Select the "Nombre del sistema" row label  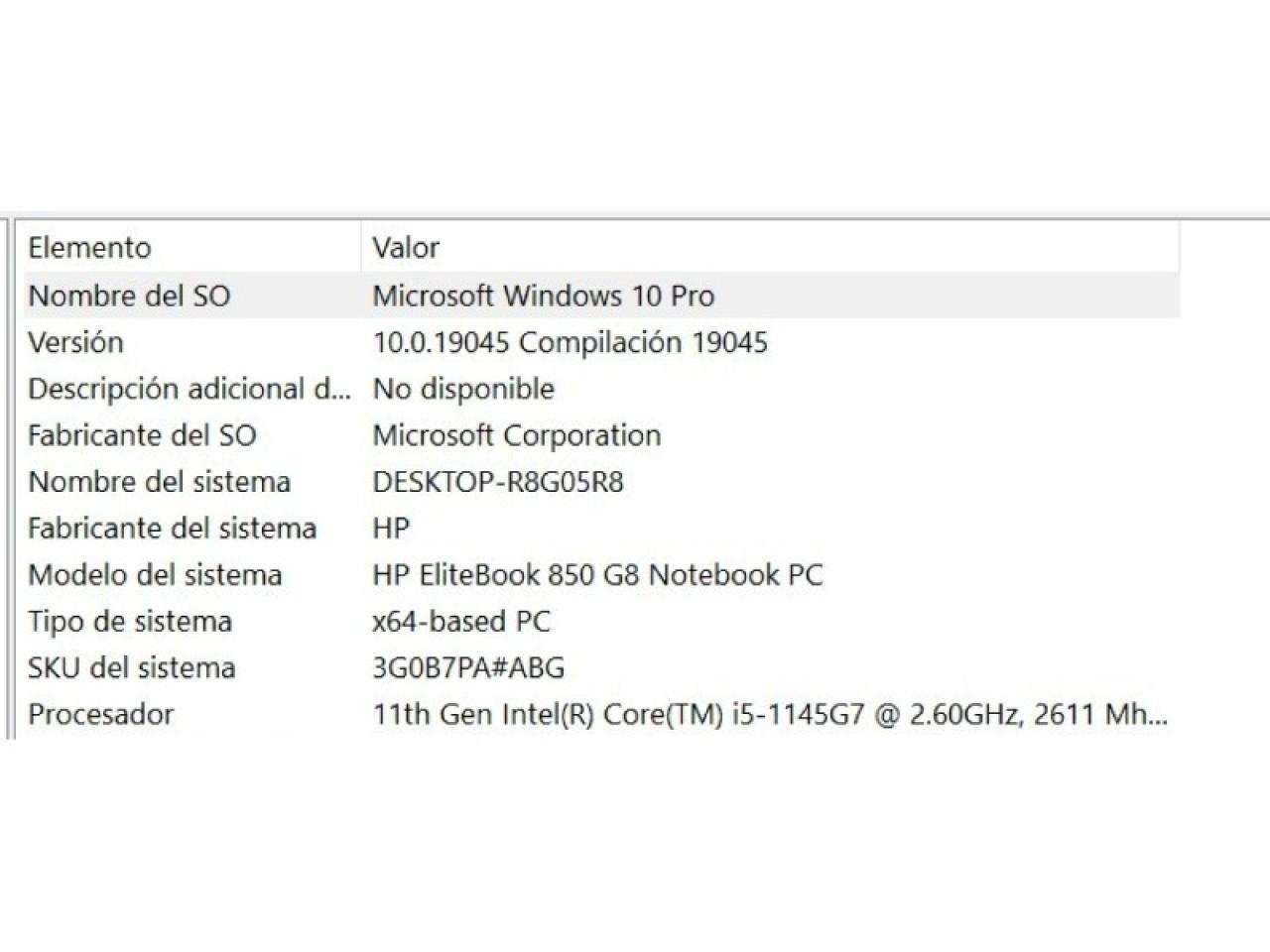[159, 482]
